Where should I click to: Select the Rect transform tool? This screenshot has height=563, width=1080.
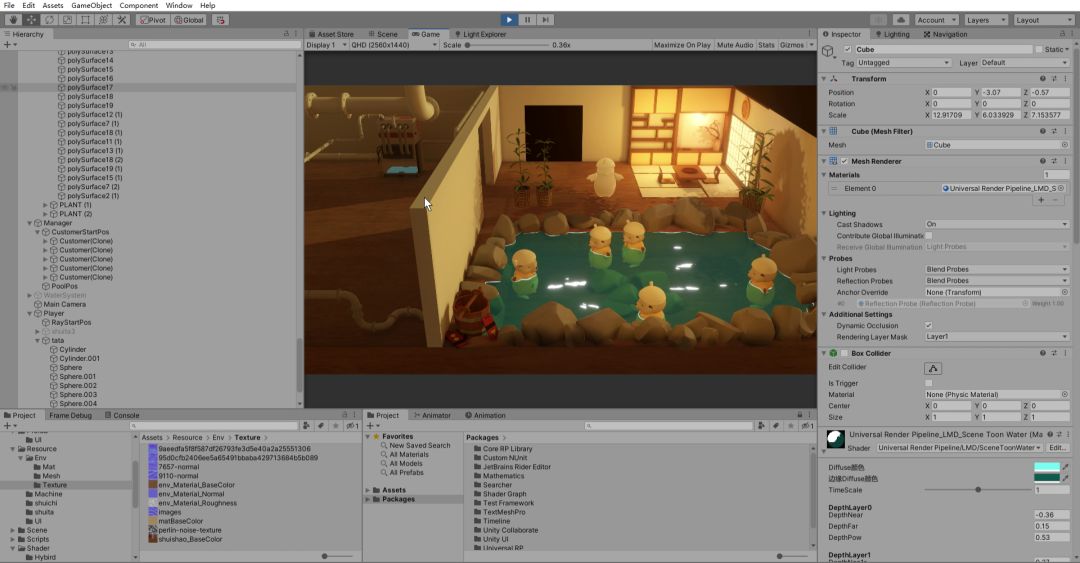tap(85, 20)
